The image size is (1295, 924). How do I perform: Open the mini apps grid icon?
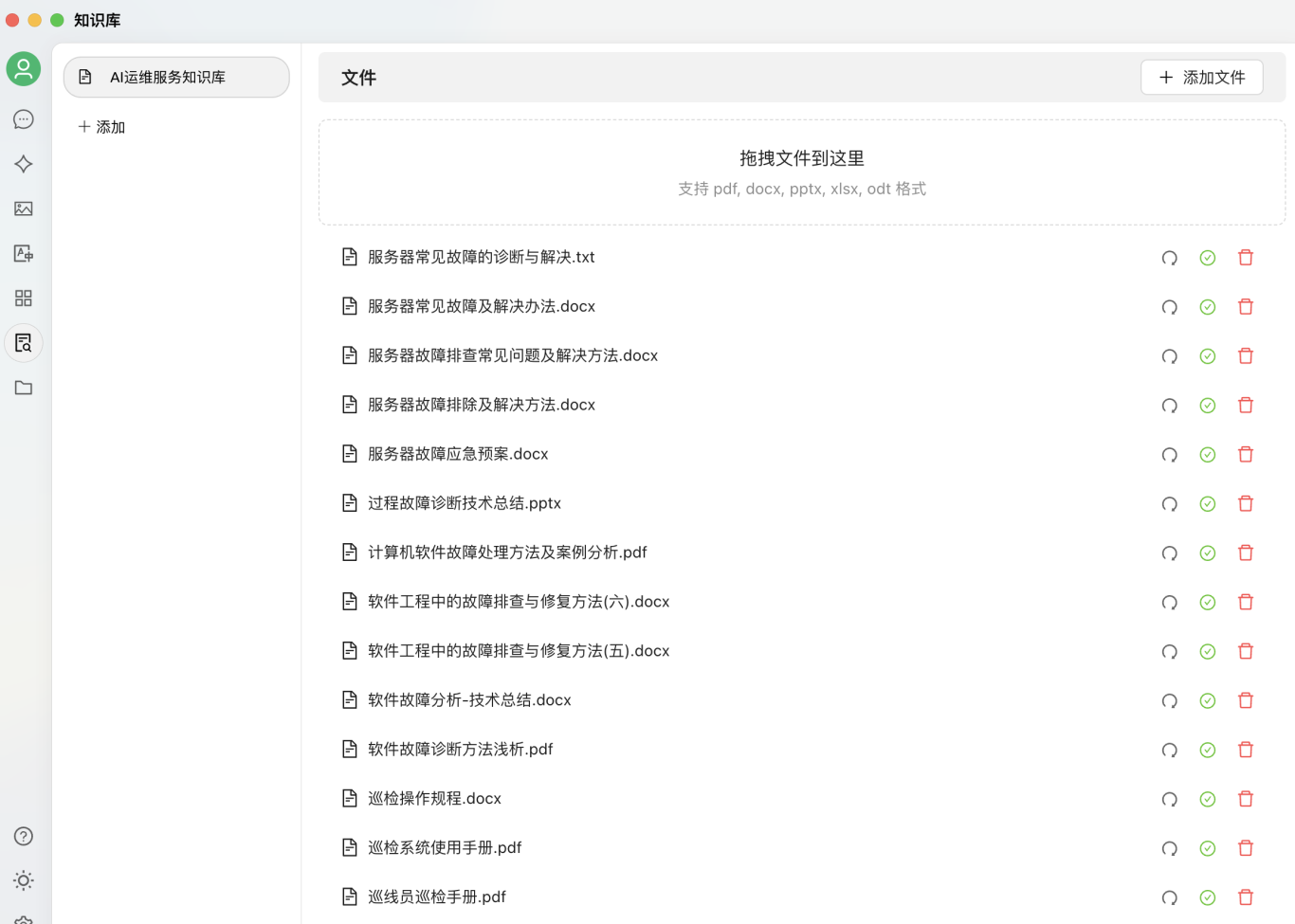(24, 299)
